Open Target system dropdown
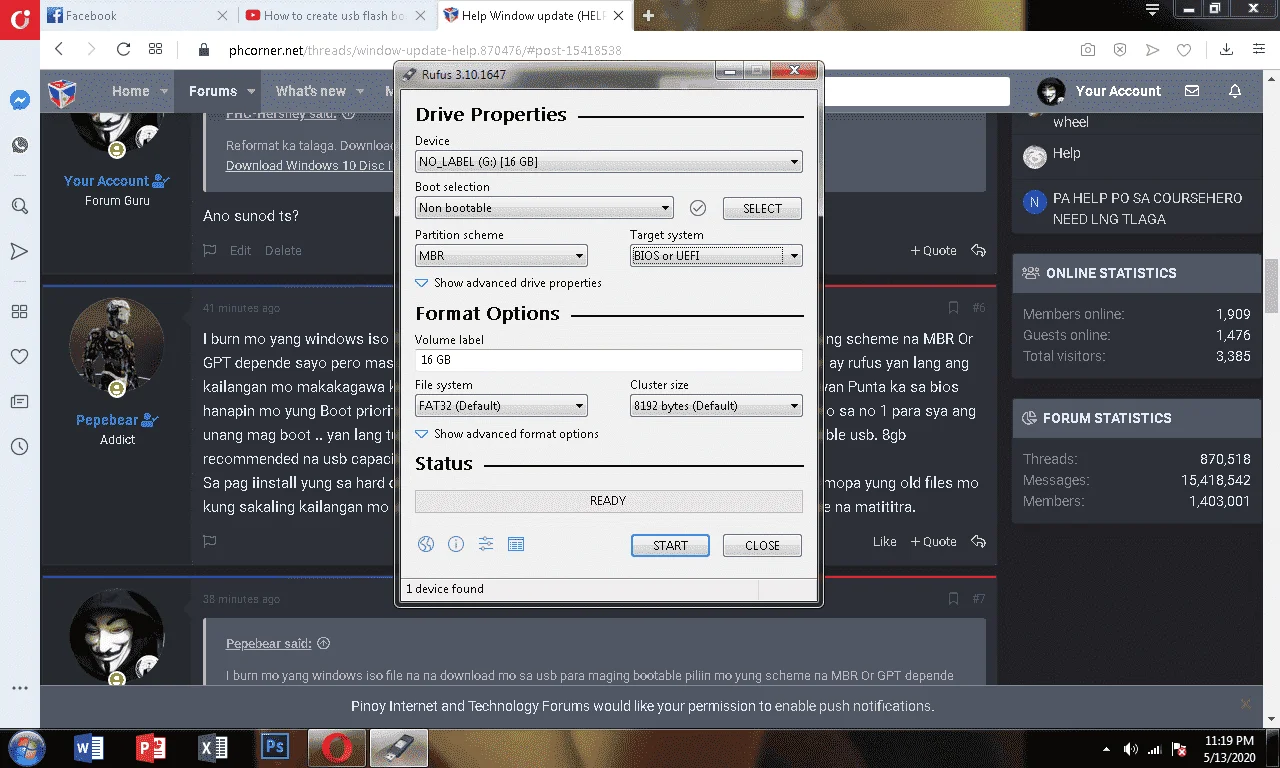 (x=716, y=256)
